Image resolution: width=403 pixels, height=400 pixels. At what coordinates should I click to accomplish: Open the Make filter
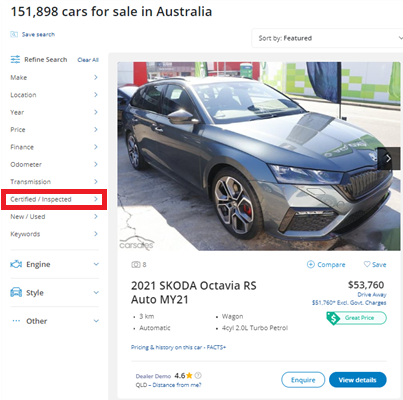coord(54,77)
